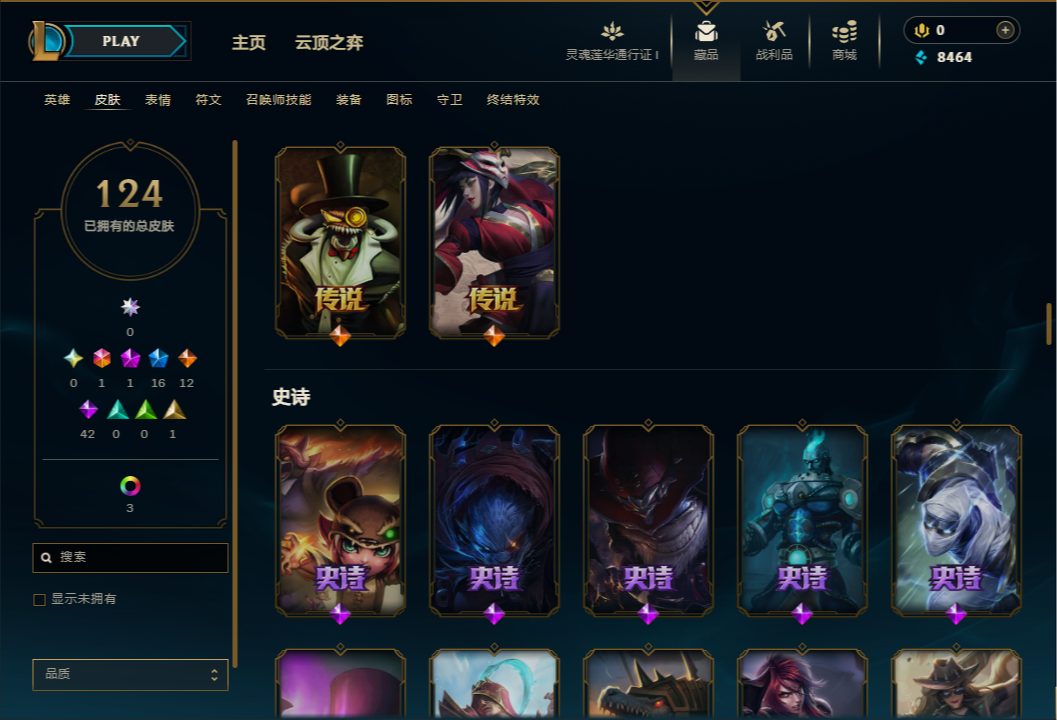Click the League of Legends logo icon
This screenshot has height=720, width=1057.
[46, 41]
